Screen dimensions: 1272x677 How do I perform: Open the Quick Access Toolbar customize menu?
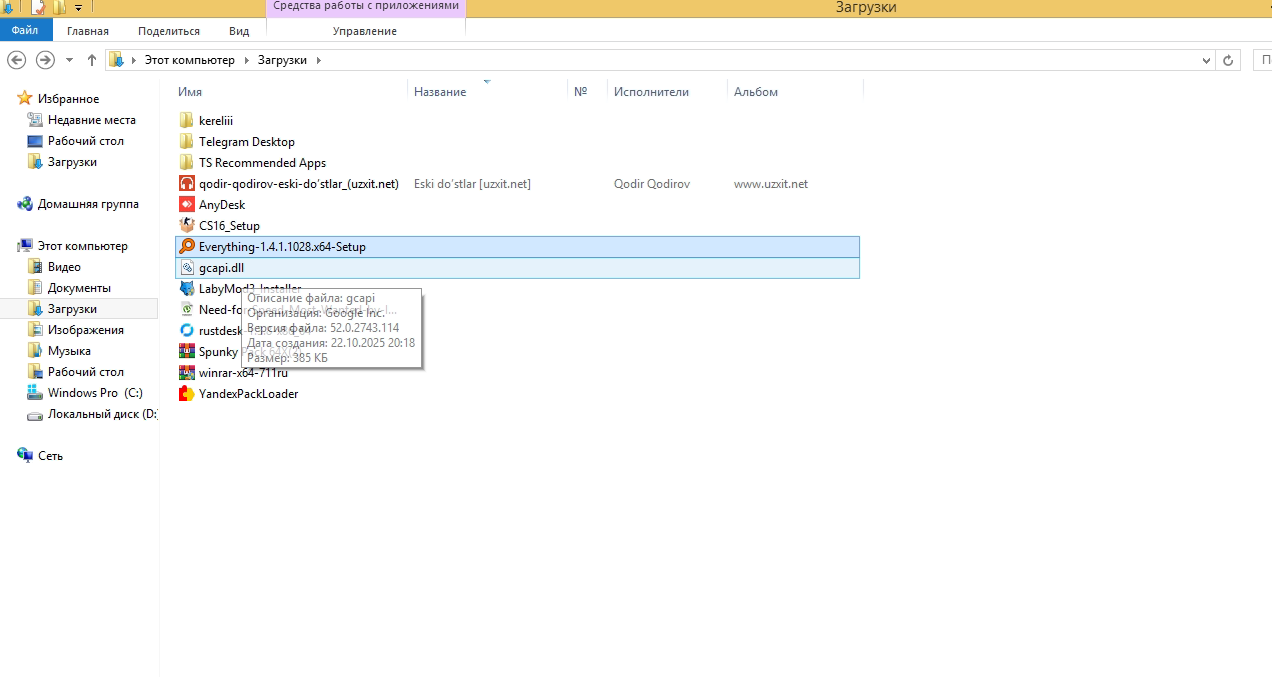pos(78,7)
